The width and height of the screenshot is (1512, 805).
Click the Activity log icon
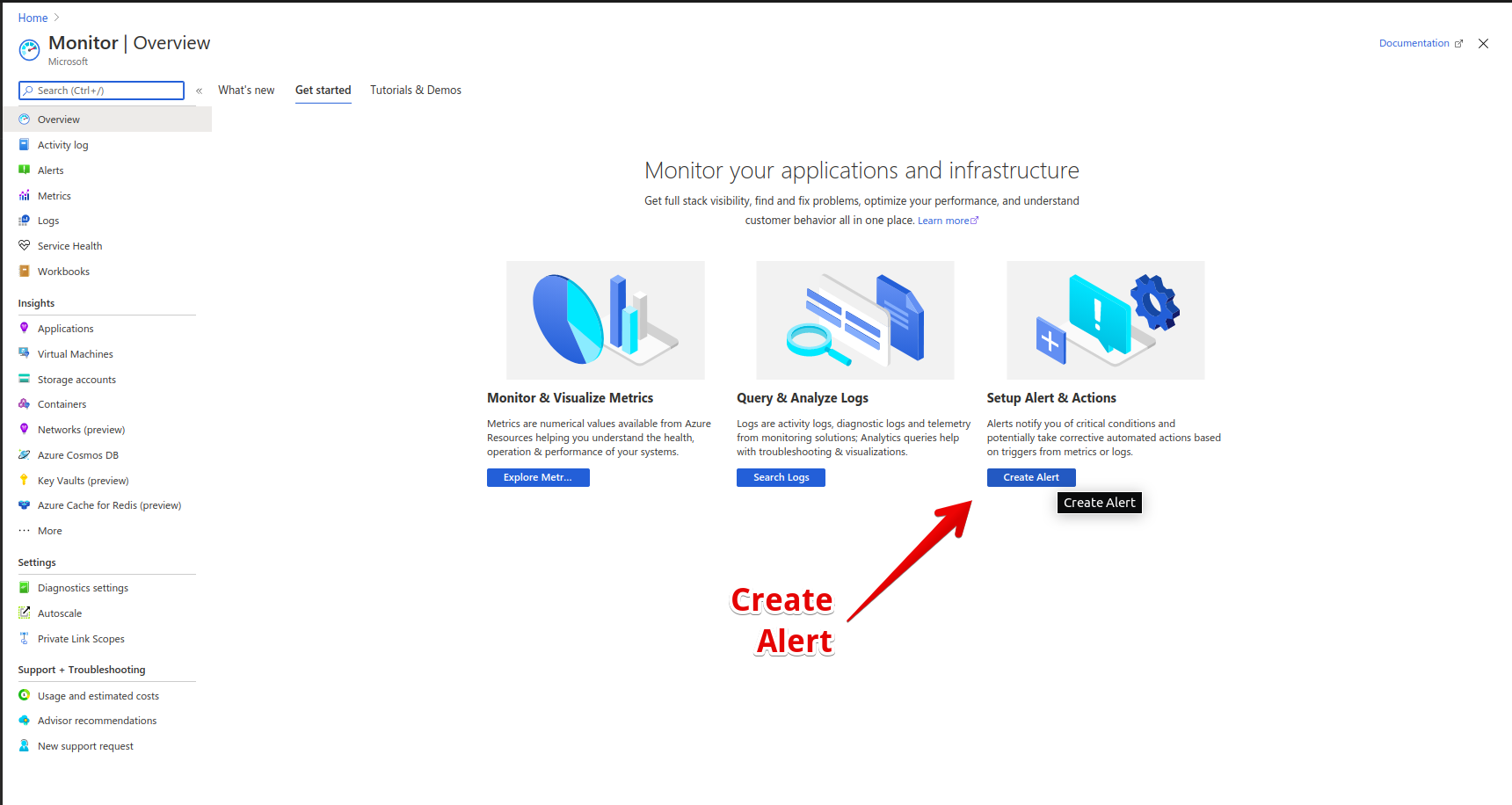pyautogui.click(x=25, y=145)
